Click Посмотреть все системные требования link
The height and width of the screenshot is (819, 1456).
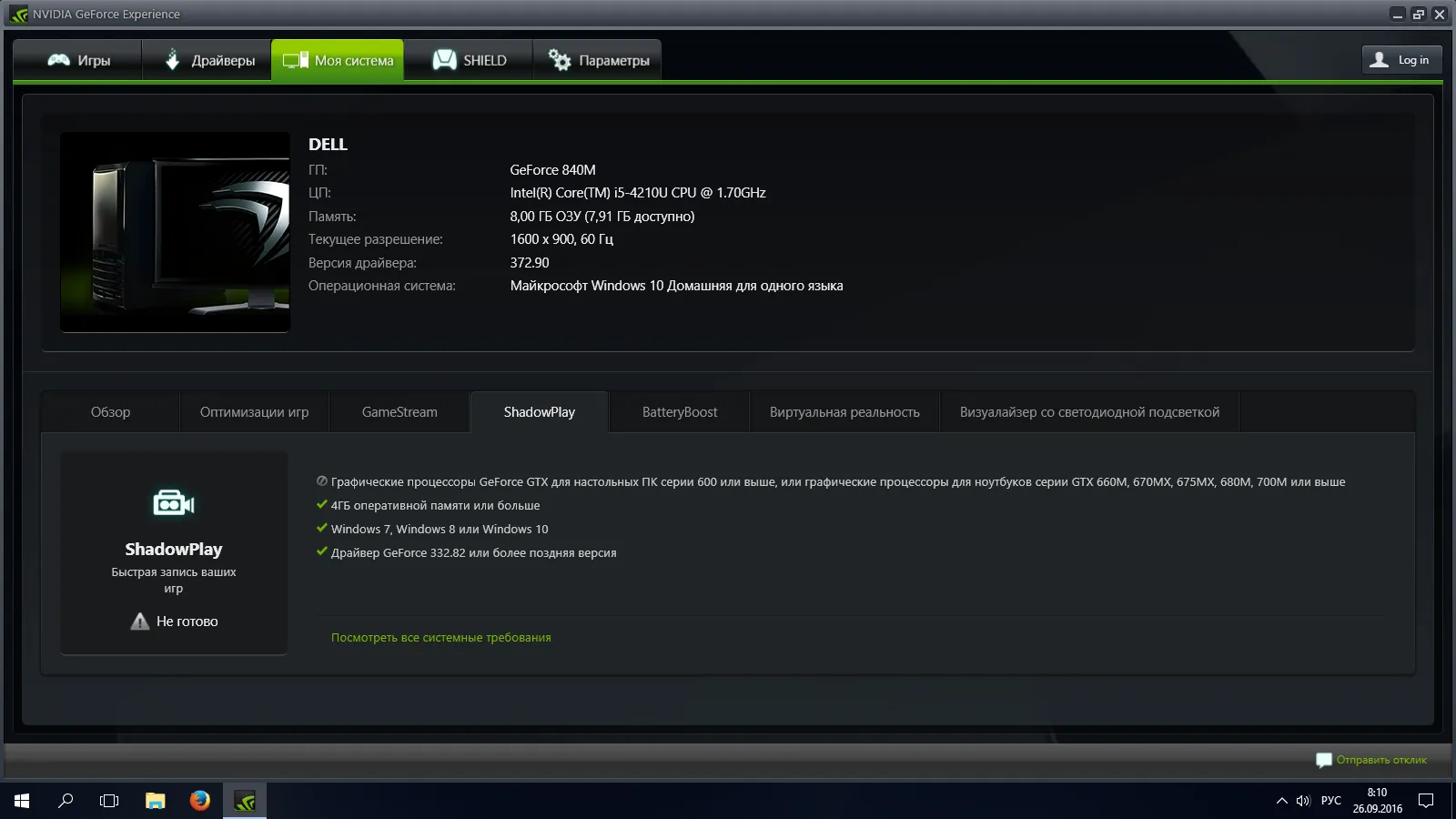(440, 638)
